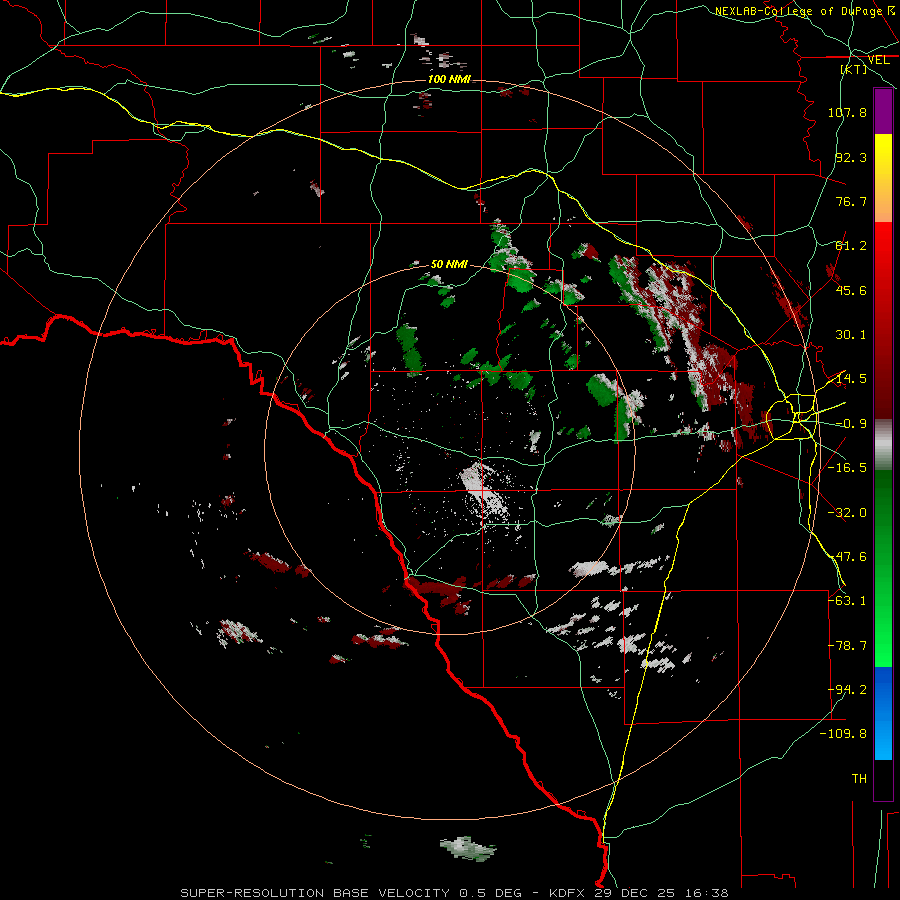900x900 pixels.
Task: Click the dark green segment of the color bar
Action: pos(883,505)
